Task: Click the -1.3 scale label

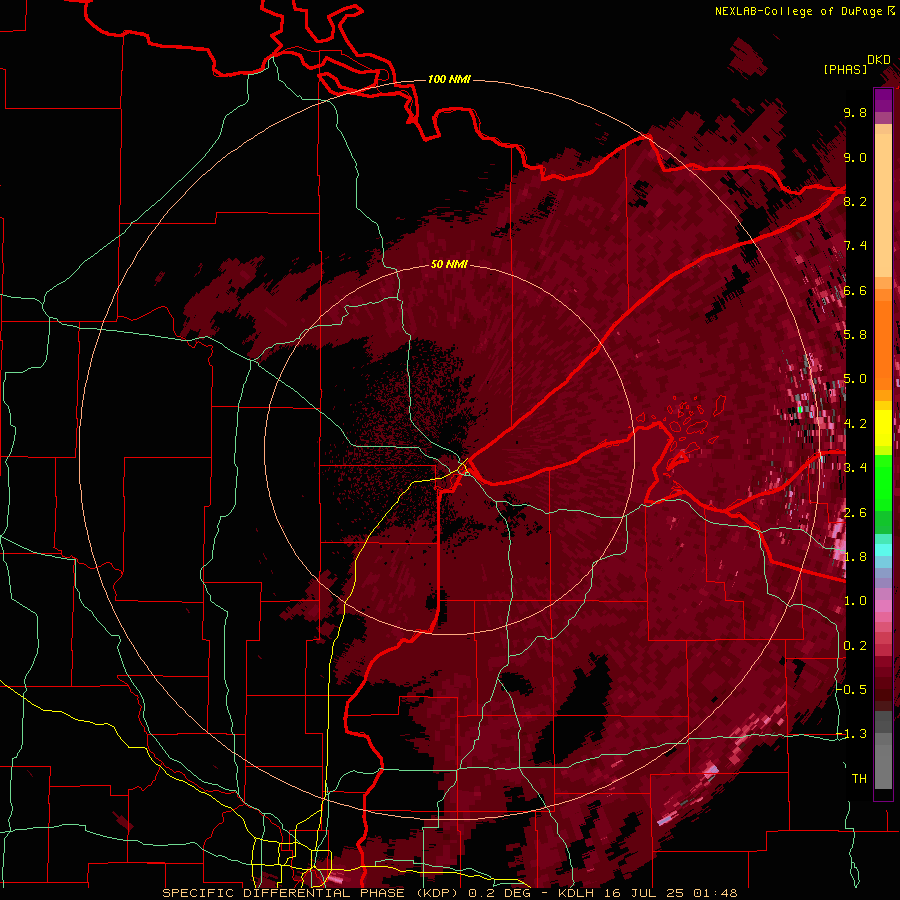Action: click(852, 734)
